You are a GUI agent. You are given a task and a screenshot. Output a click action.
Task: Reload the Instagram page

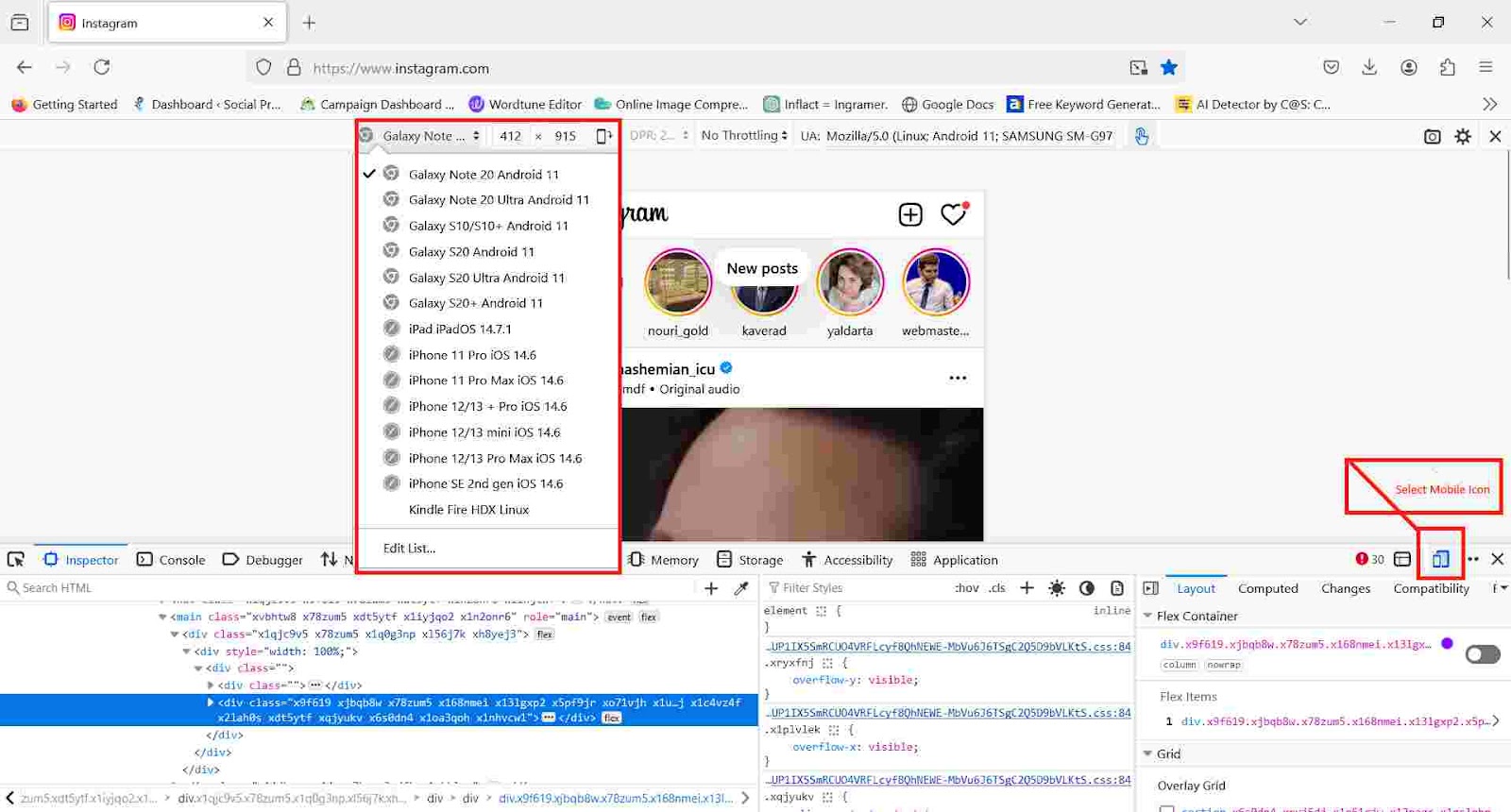tap(102, 67)
